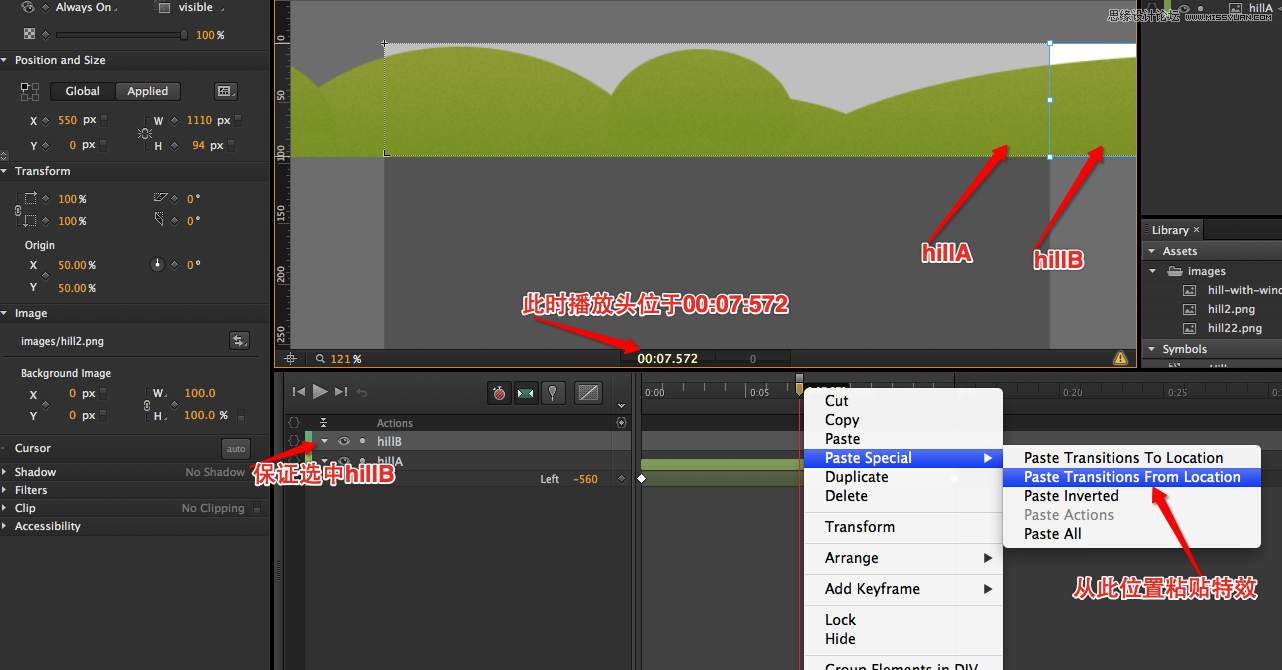1282x670 pixels.
Task: Click the Left value -560
Action: click(585, 479)
